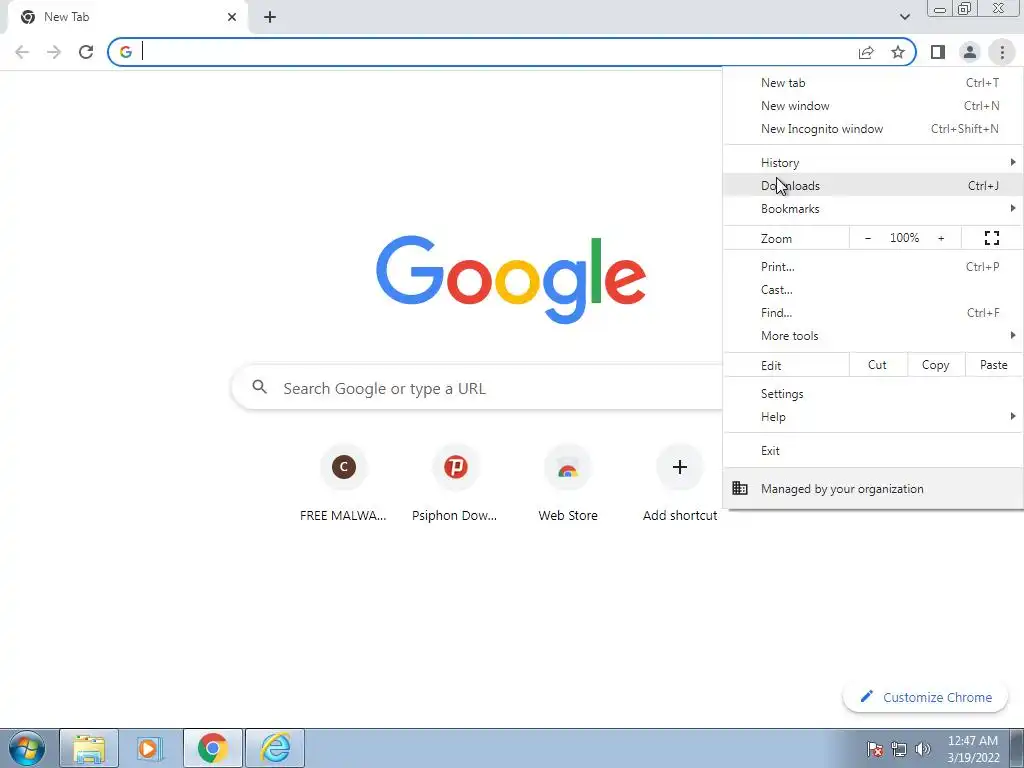Choose Exit from the menu
The height and width of the screenshot is (768, 1024).
point(873,451)
